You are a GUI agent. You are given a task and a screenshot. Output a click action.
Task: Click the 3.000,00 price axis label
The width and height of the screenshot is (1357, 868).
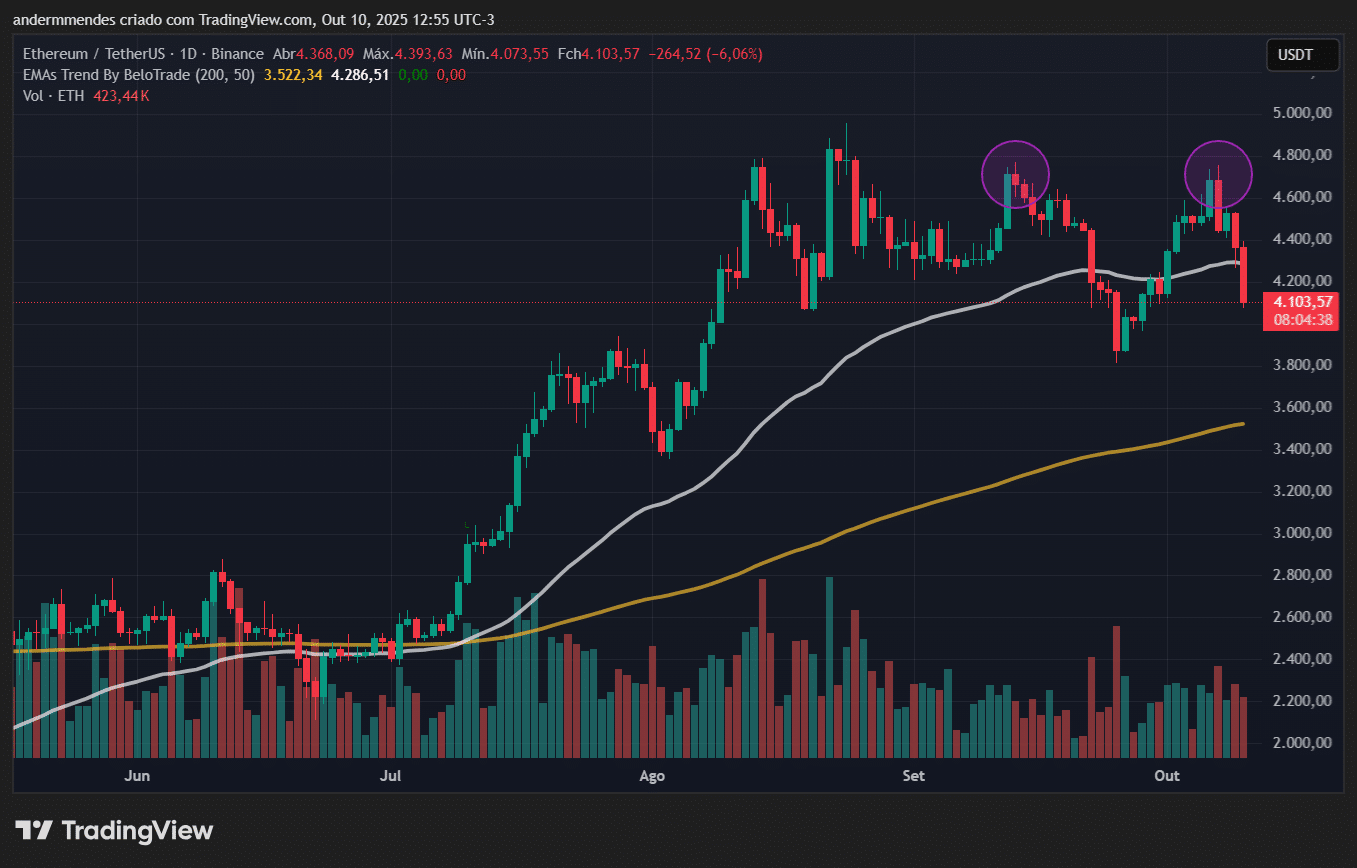(1301, 533)
